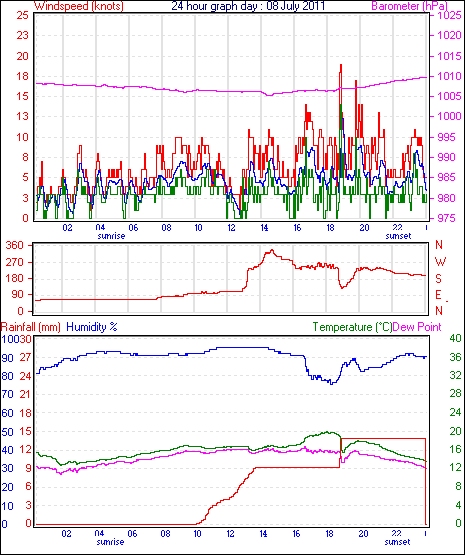
Task: Click the sunrise label under top graph
Action: point(111,236)
